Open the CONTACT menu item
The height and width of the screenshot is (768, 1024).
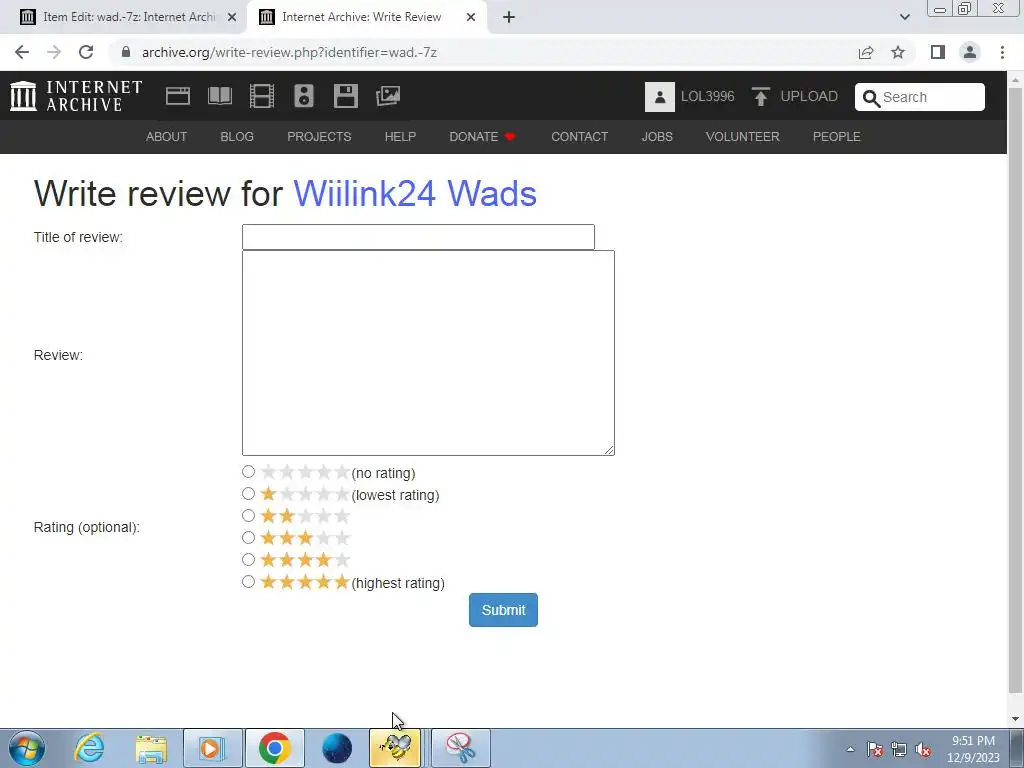pyautogui.click(x=579, y=136)
